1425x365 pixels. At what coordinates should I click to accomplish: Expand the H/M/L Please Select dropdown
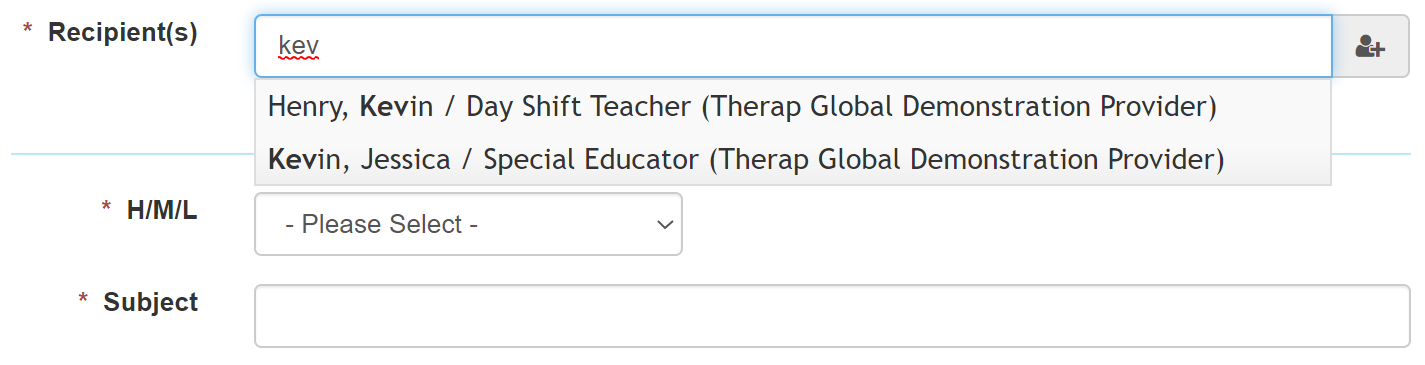pos(468,224)
